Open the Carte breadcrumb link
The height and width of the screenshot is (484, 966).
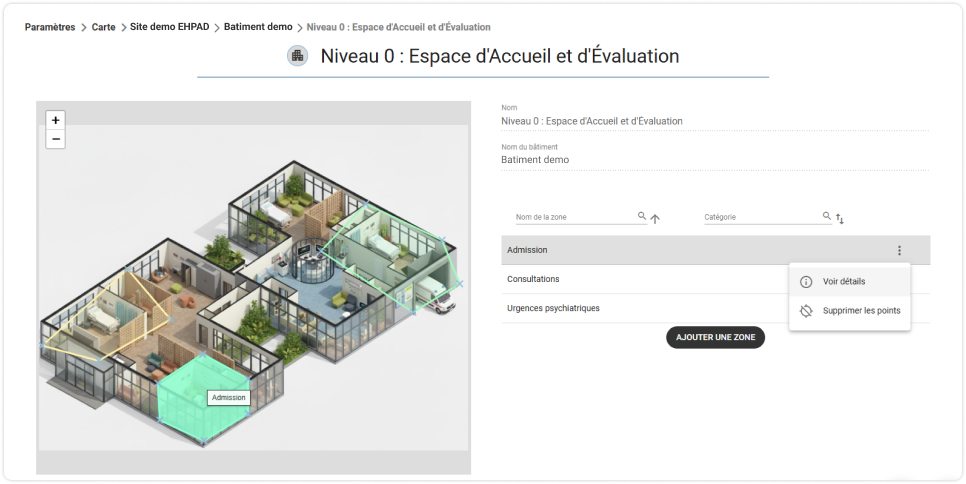point(104,27)
